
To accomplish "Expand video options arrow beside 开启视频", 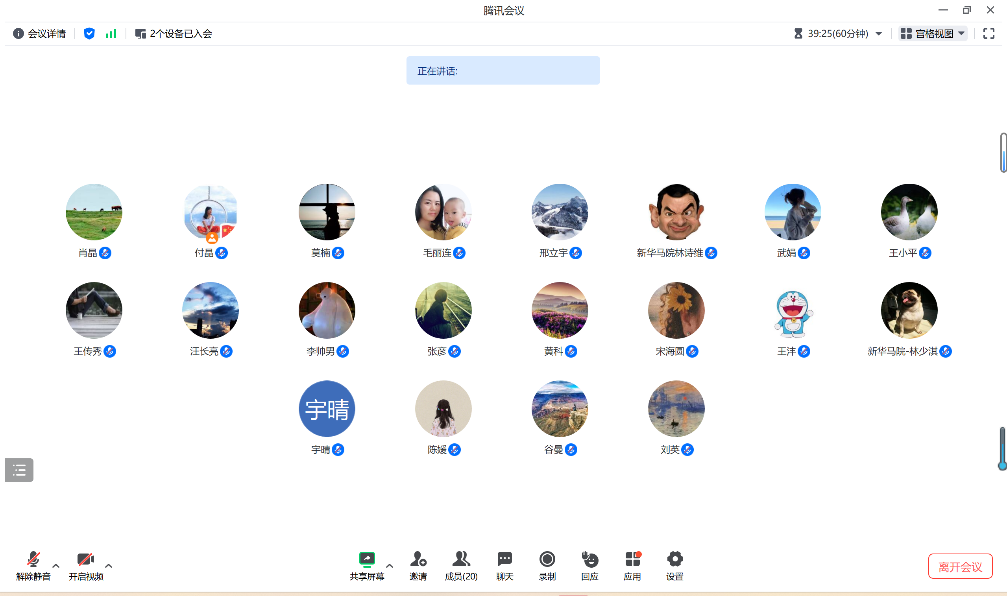I will click(x=108, y=565).
